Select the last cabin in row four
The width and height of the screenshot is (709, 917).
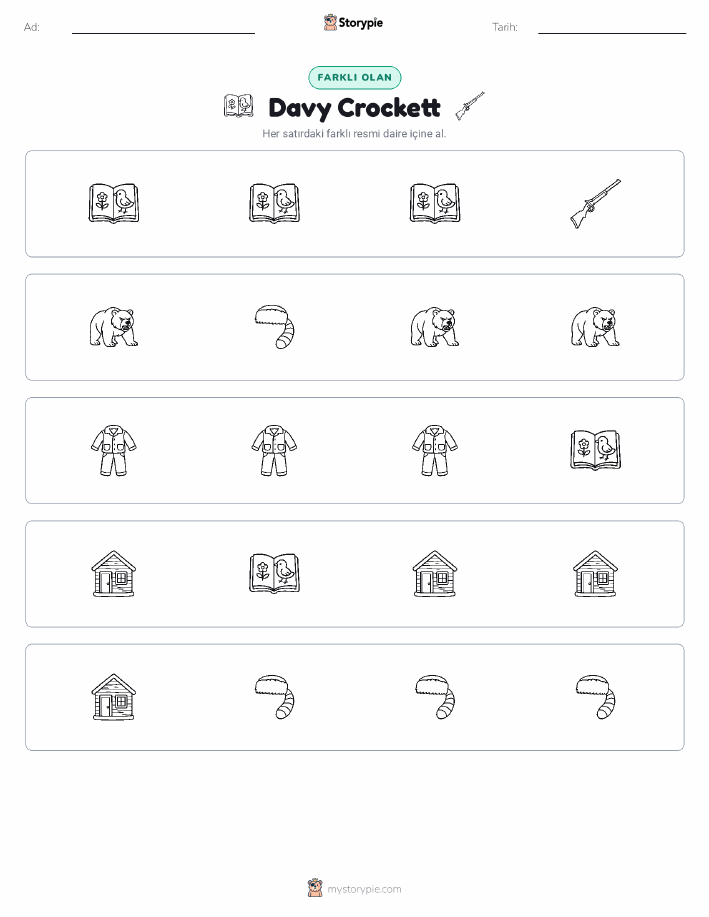(x=595, y=574)
